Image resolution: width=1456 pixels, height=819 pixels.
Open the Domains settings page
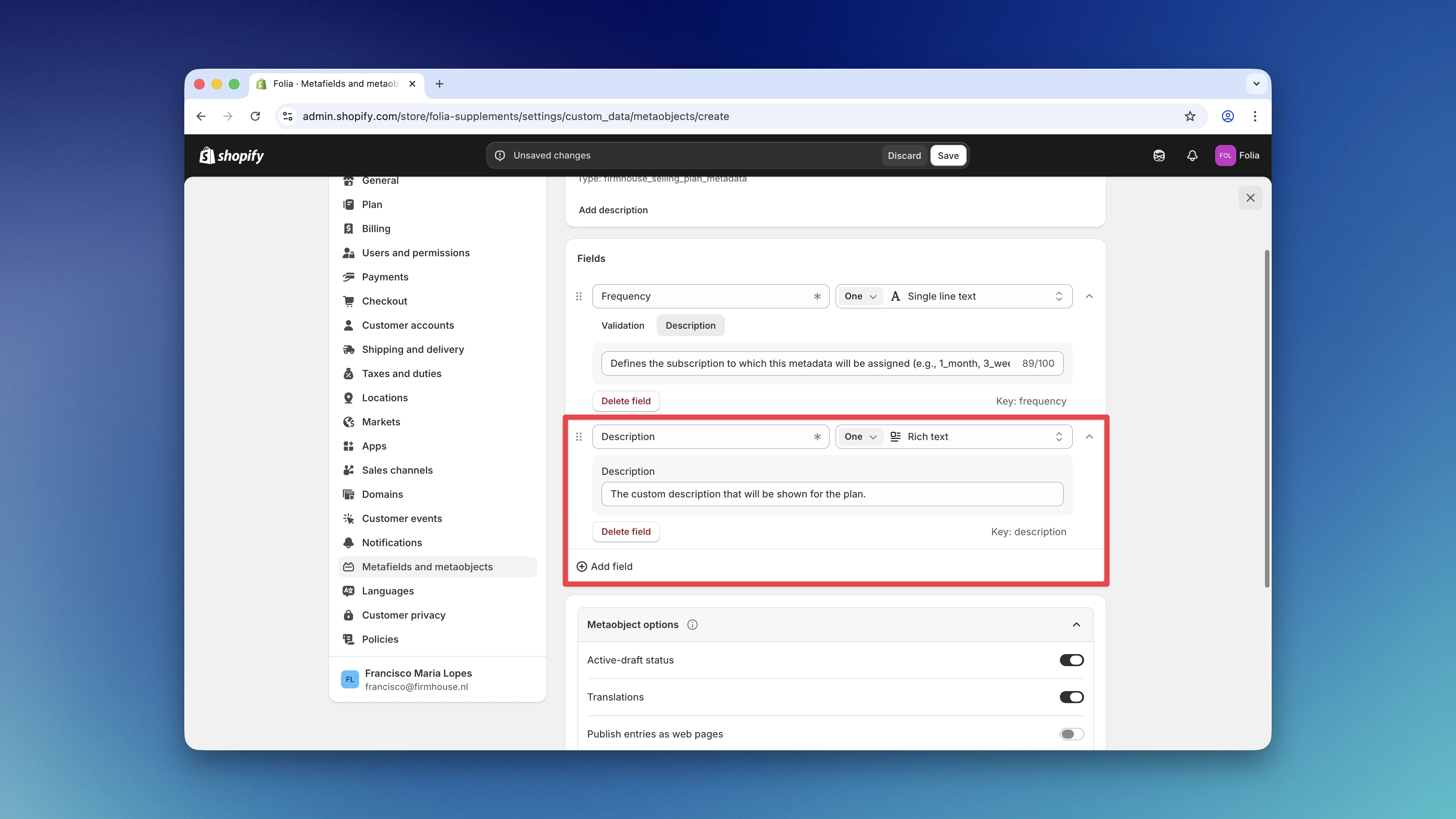[x=437, y=494]
